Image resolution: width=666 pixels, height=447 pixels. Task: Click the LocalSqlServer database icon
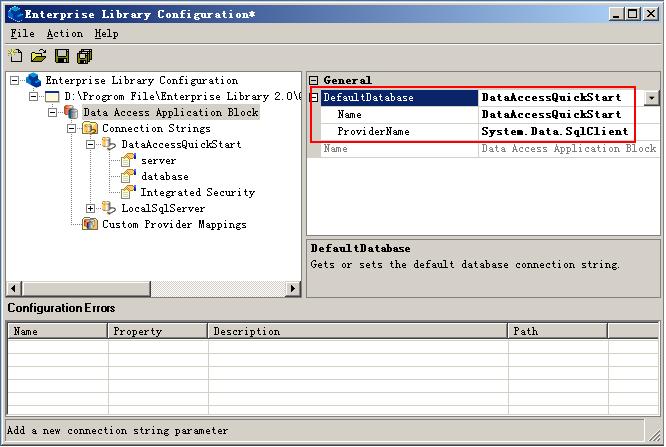pyautogui.click(x=109, y=209)
